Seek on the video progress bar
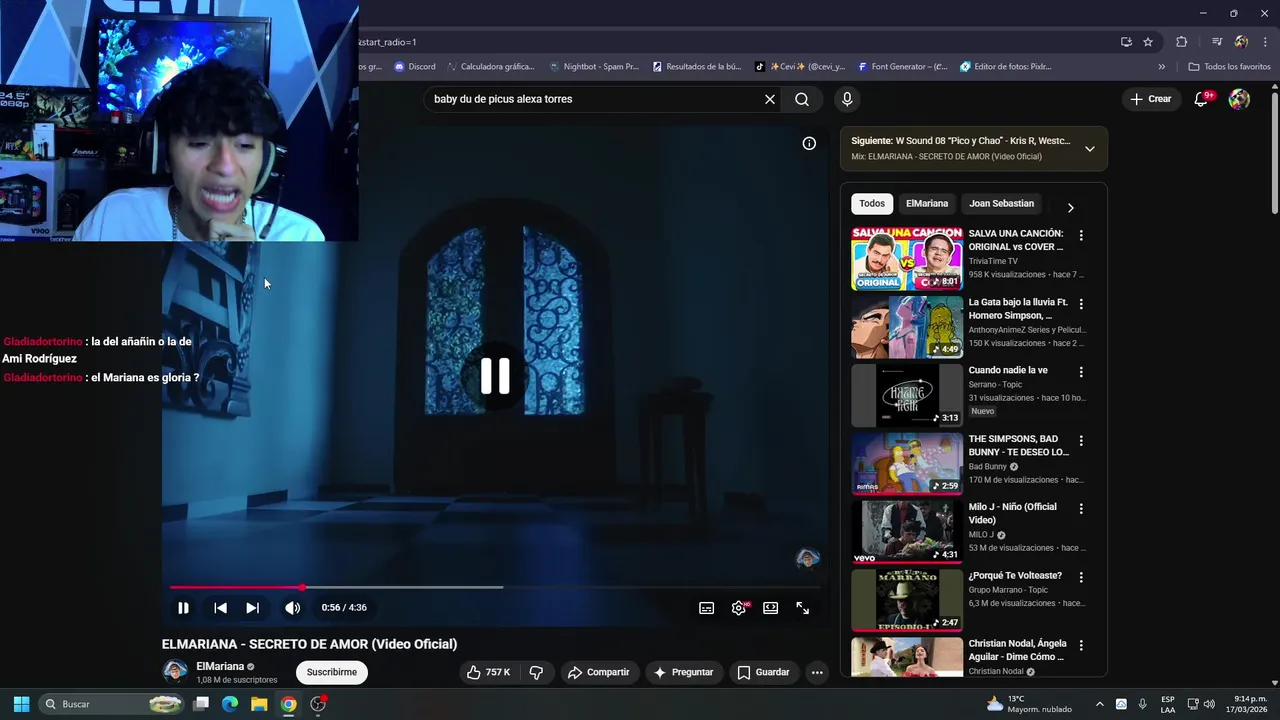 (x=495, y=587)
